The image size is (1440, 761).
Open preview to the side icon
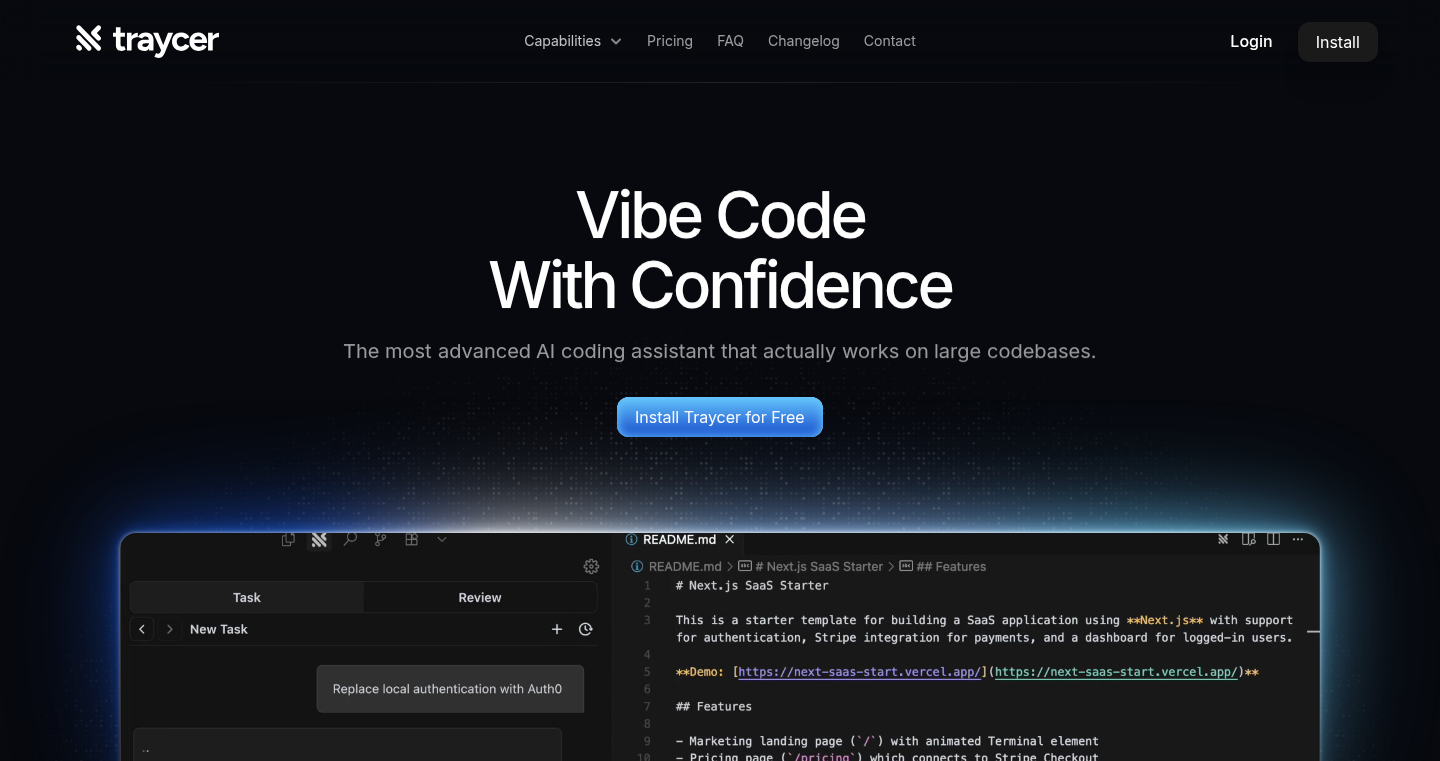[1249, 539]
